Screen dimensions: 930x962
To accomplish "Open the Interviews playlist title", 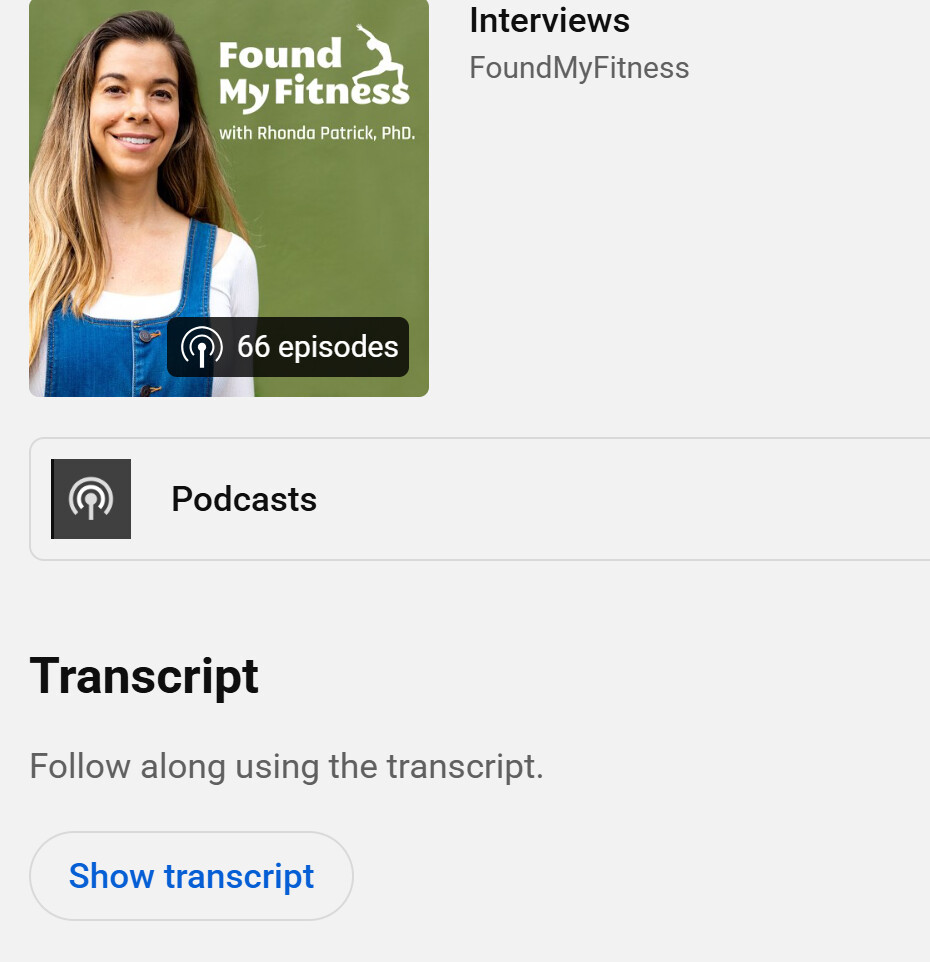I will pos(549,20).
